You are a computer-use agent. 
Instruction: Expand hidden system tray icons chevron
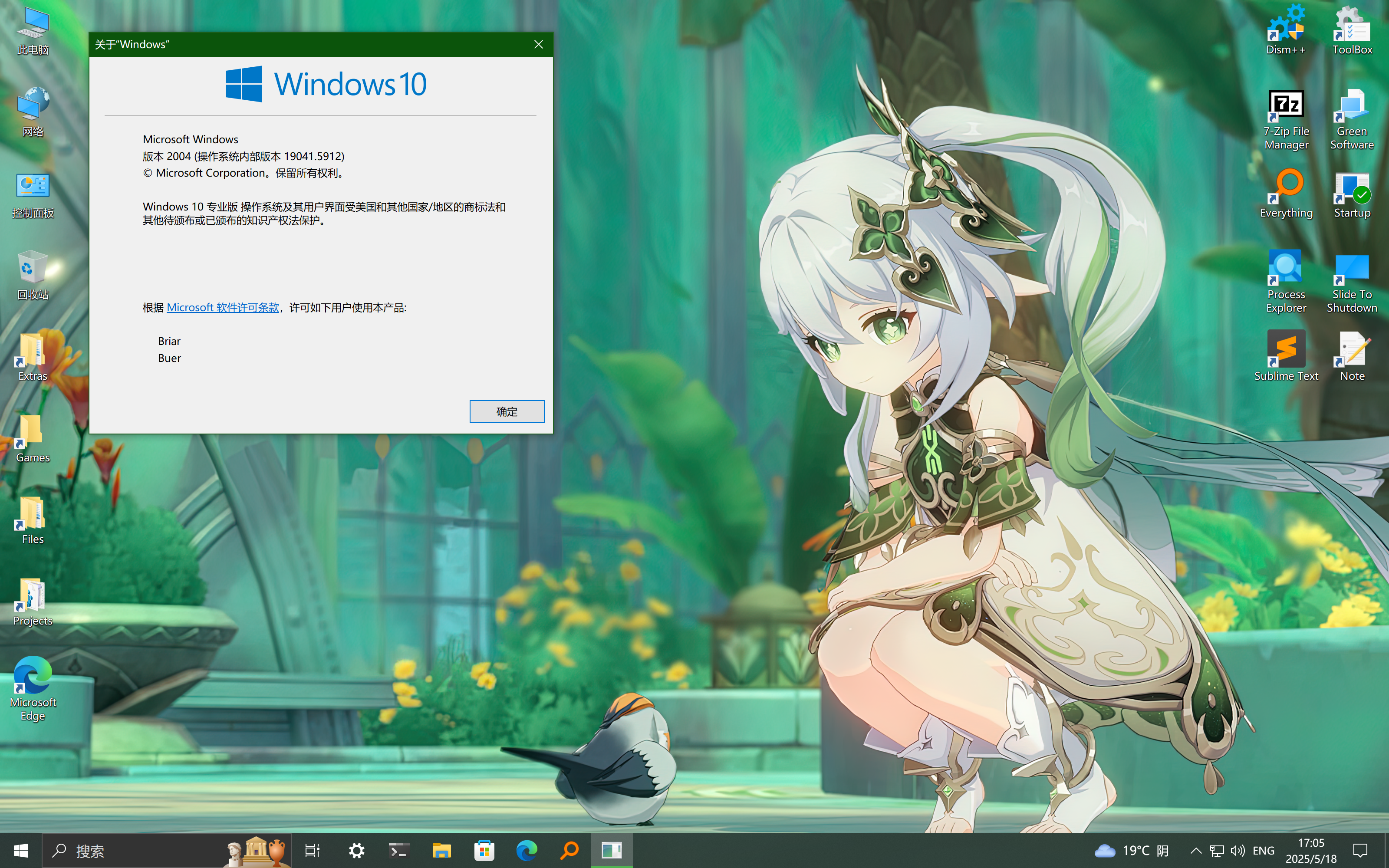pyautogui.click(x=1195, y=850)
